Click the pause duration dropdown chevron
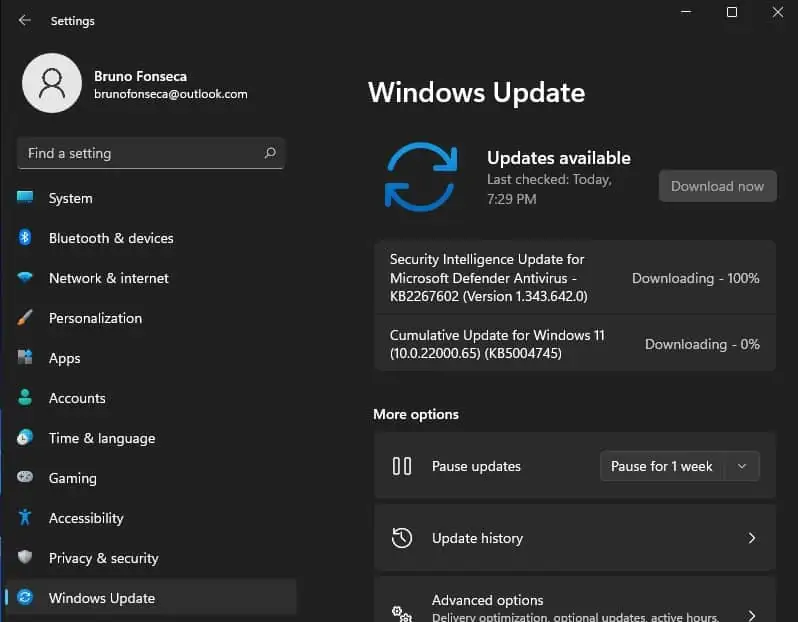798x622 pixels. click(742, 466)
